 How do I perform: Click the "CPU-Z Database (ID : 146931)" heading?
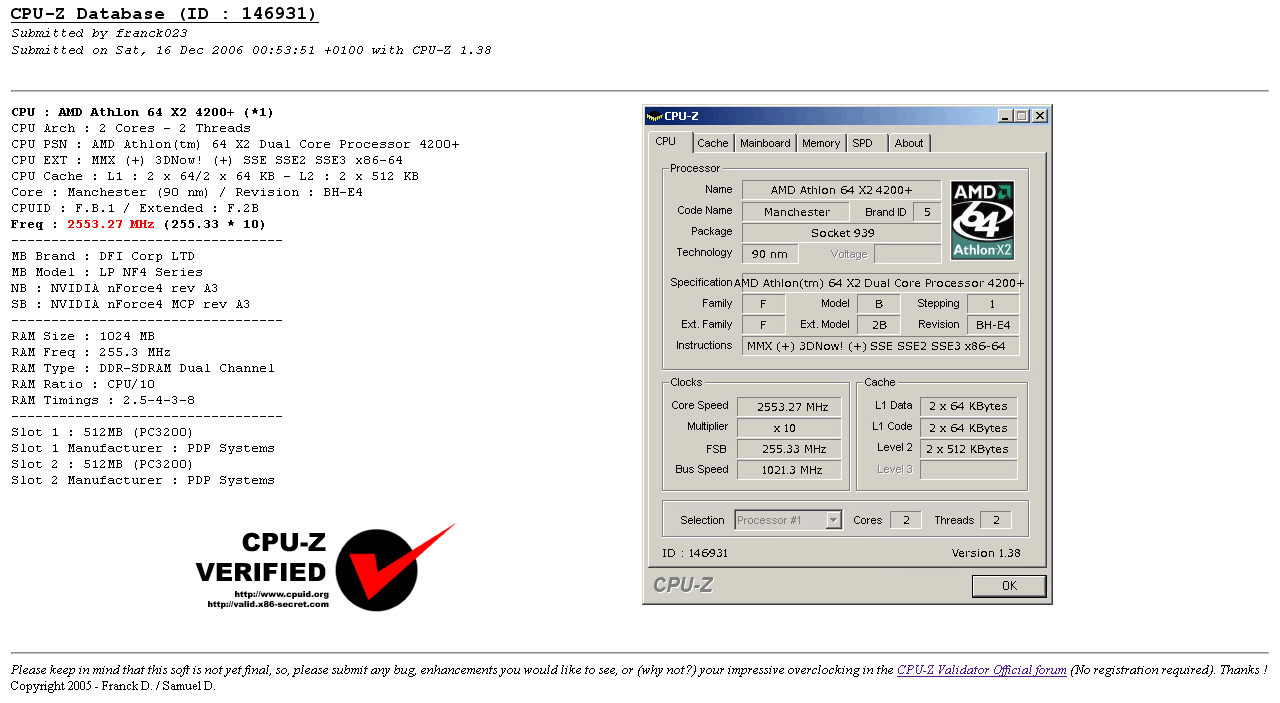point(164,14)
